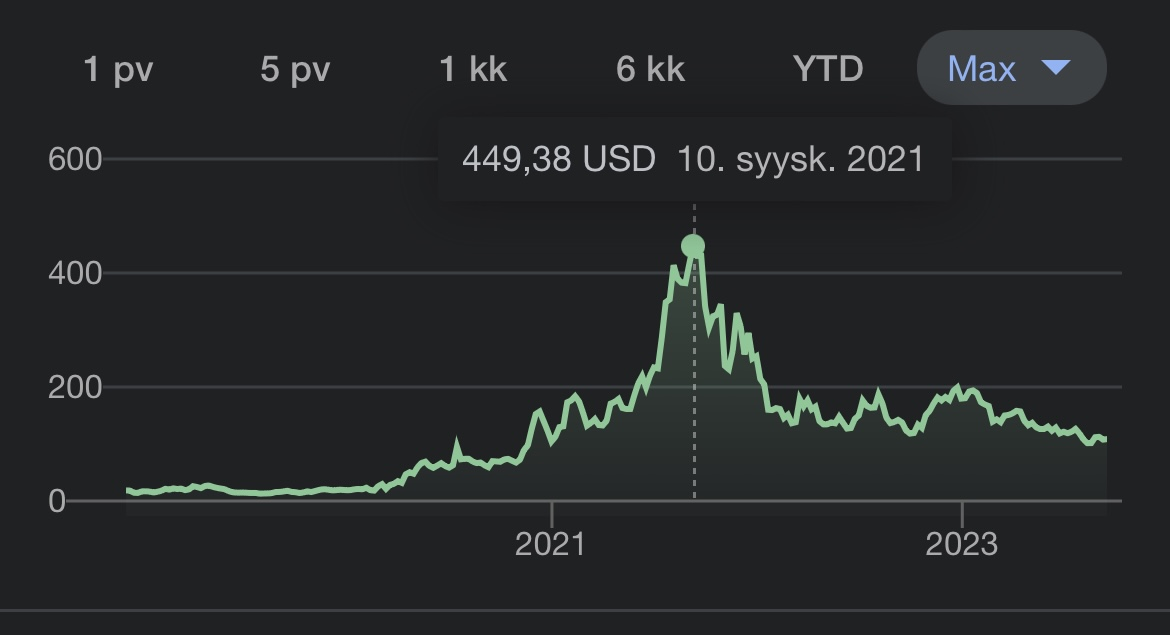Viewport: 1170px width, 635px height.
Task: Click the green data point at the peak
Action: 693,246
